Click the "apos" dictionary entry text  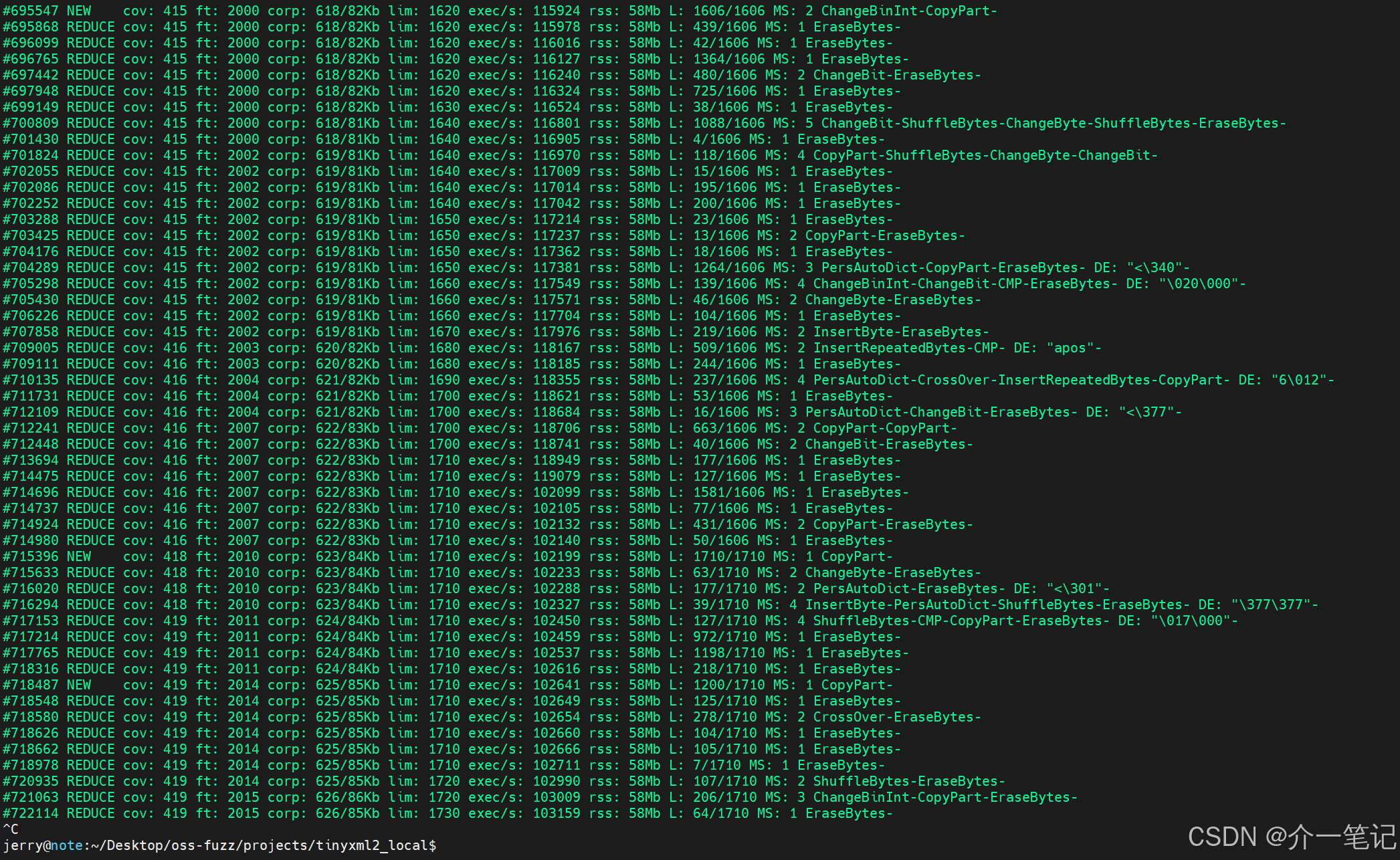1070,348
